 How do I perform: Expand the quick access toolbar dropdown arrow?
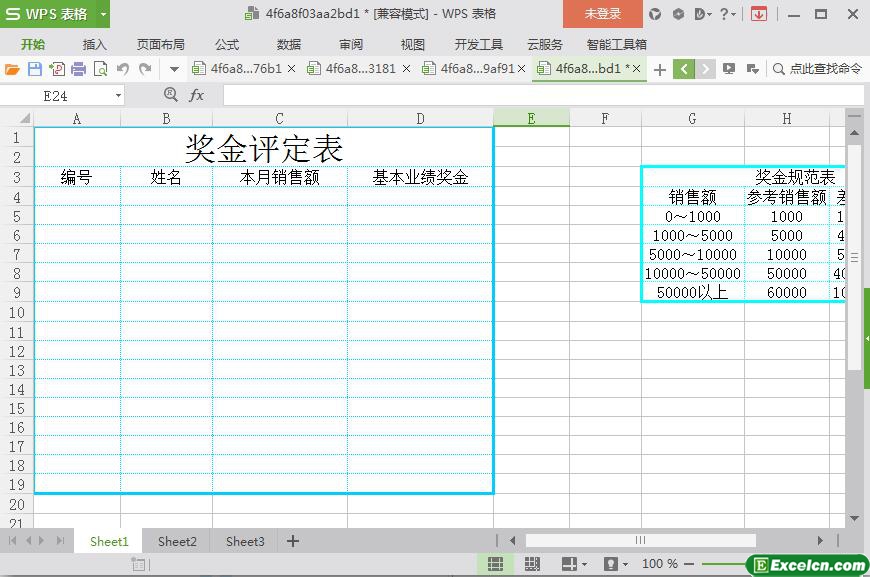pyautogui.click(x=174, y=69)
